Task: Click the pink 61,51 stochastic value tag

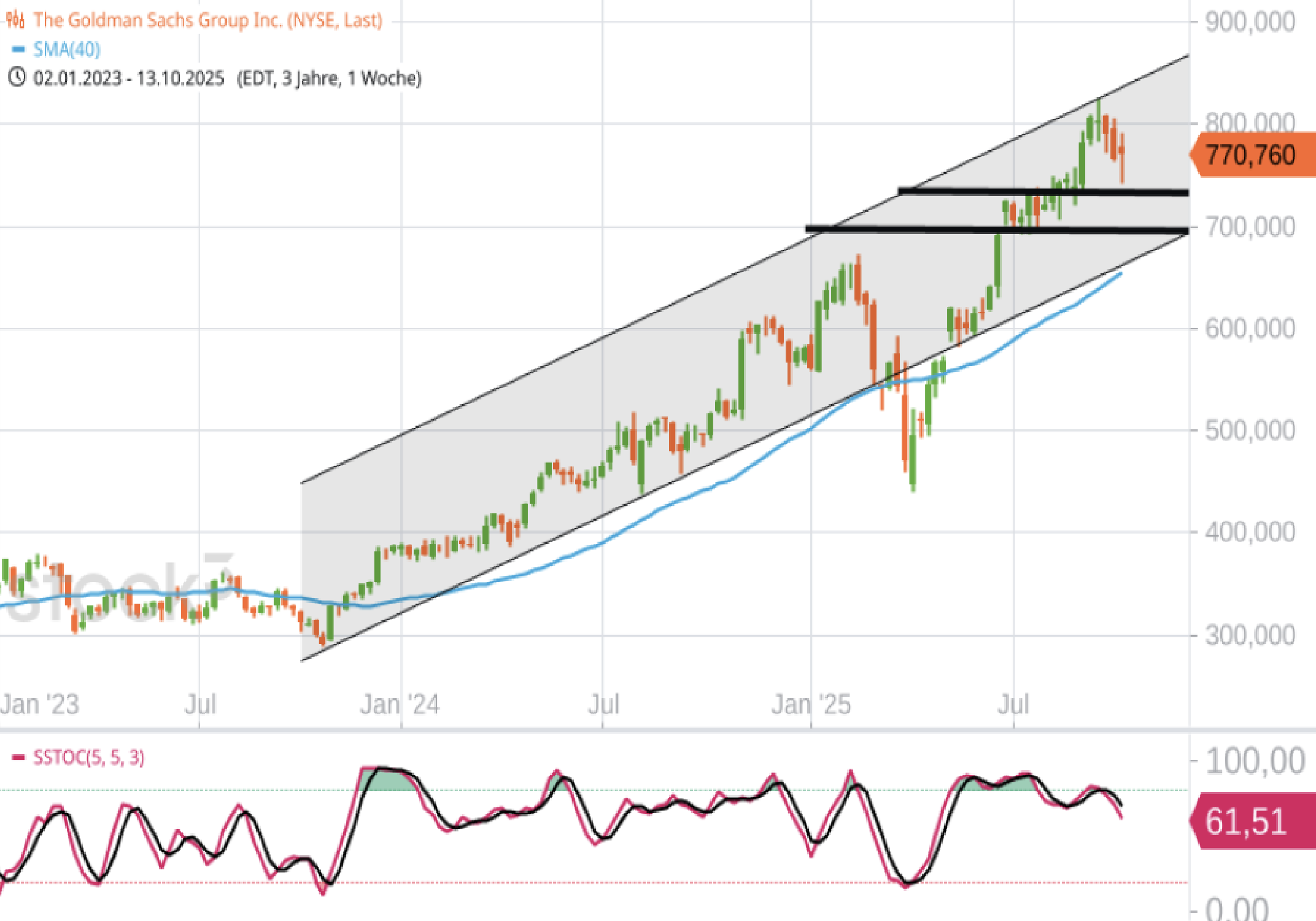Action: pyautogui.click(x=1246, y=822)
